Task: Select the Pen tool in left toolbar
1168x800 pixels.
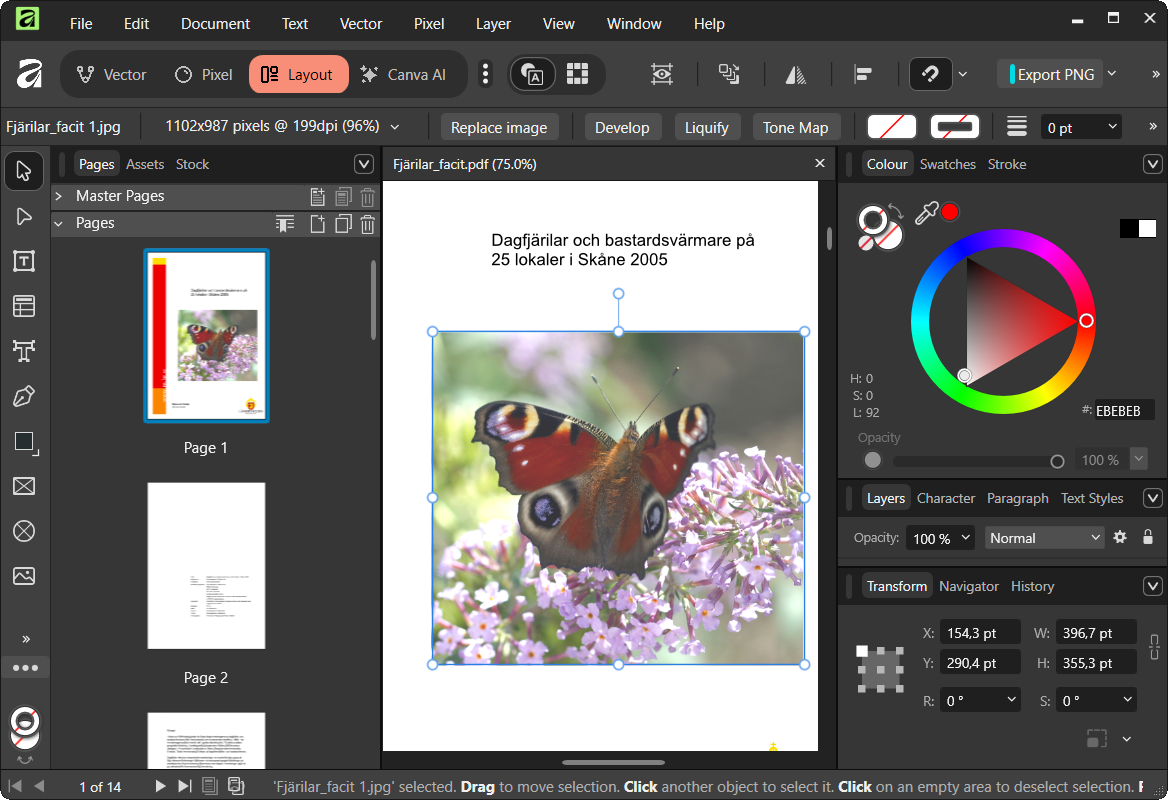Action: click(x=24, y=397)
